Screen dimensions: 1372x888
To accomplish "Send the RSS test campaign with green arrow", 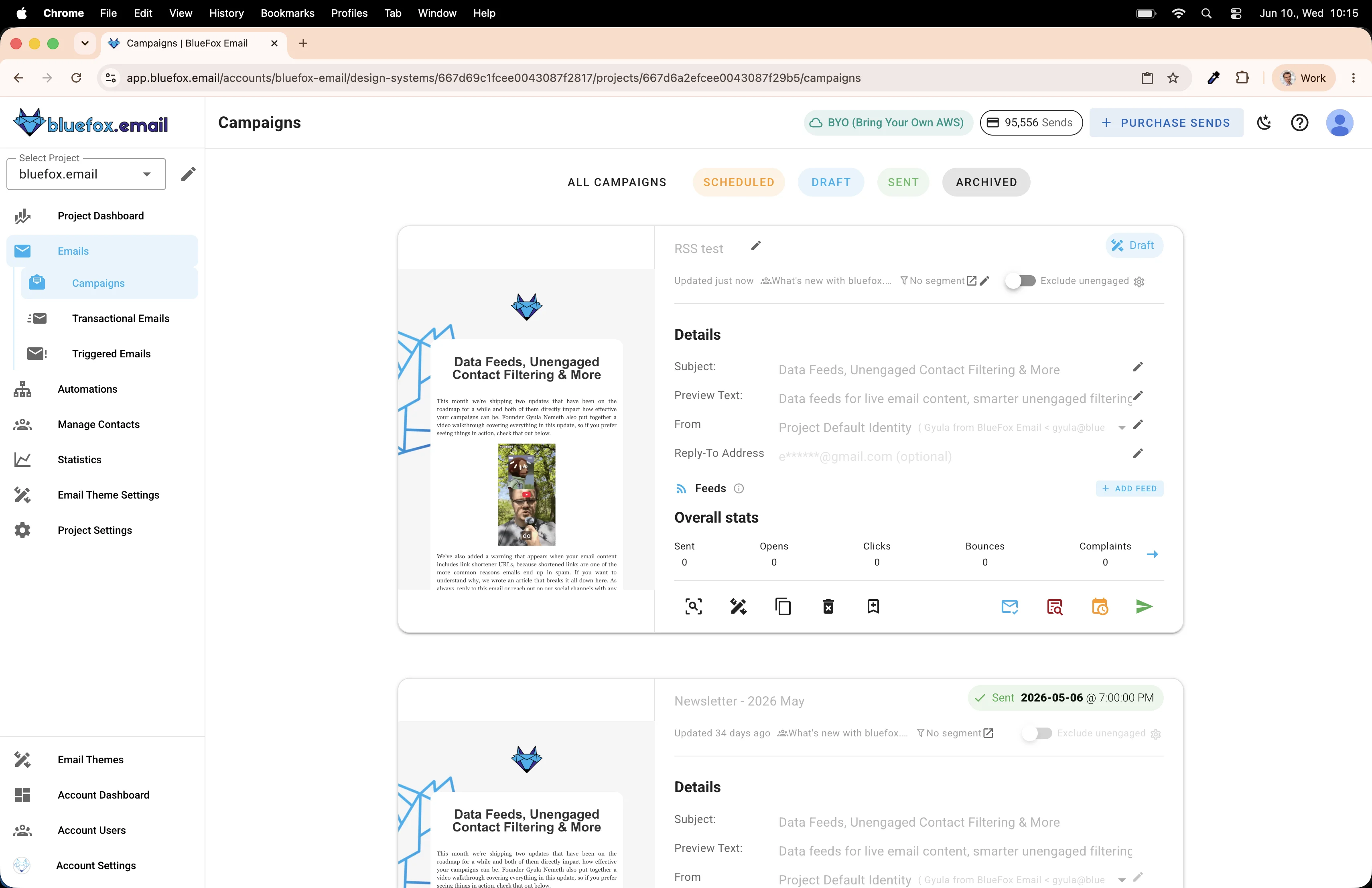I will pos(1144,606).
